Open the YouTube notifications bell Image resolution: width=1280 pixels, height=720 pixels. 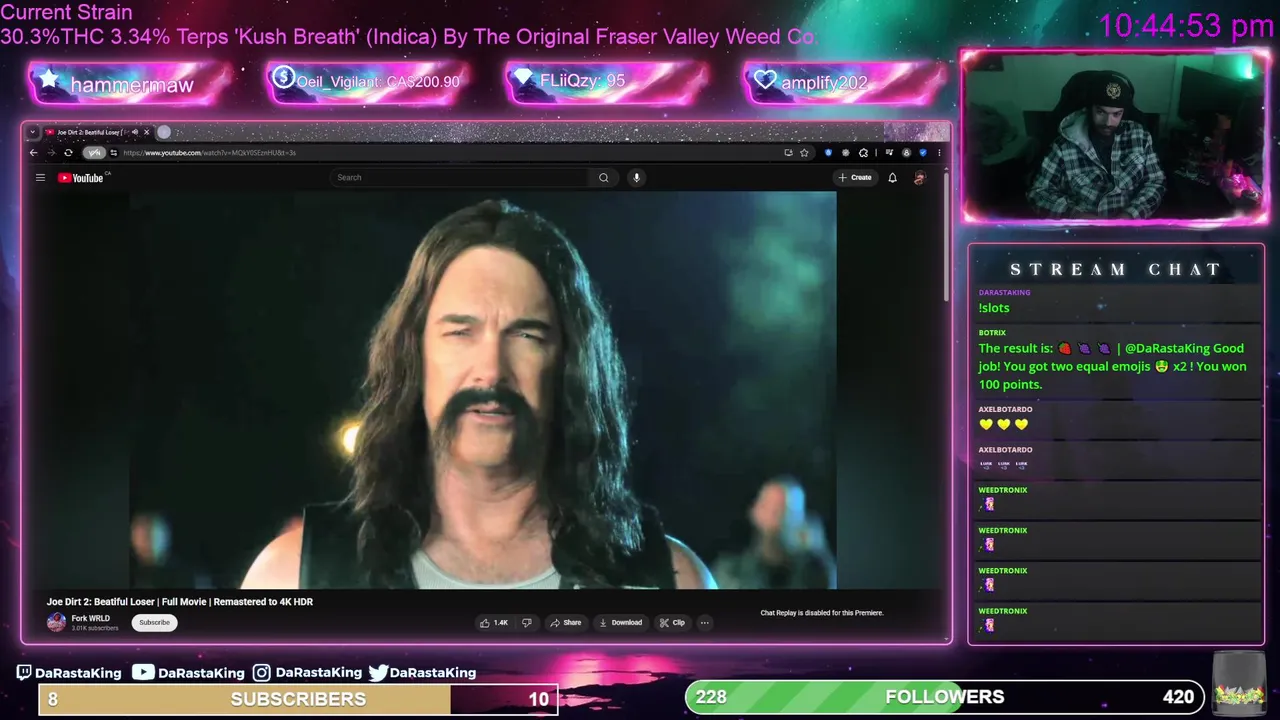[x=893, y=178]
